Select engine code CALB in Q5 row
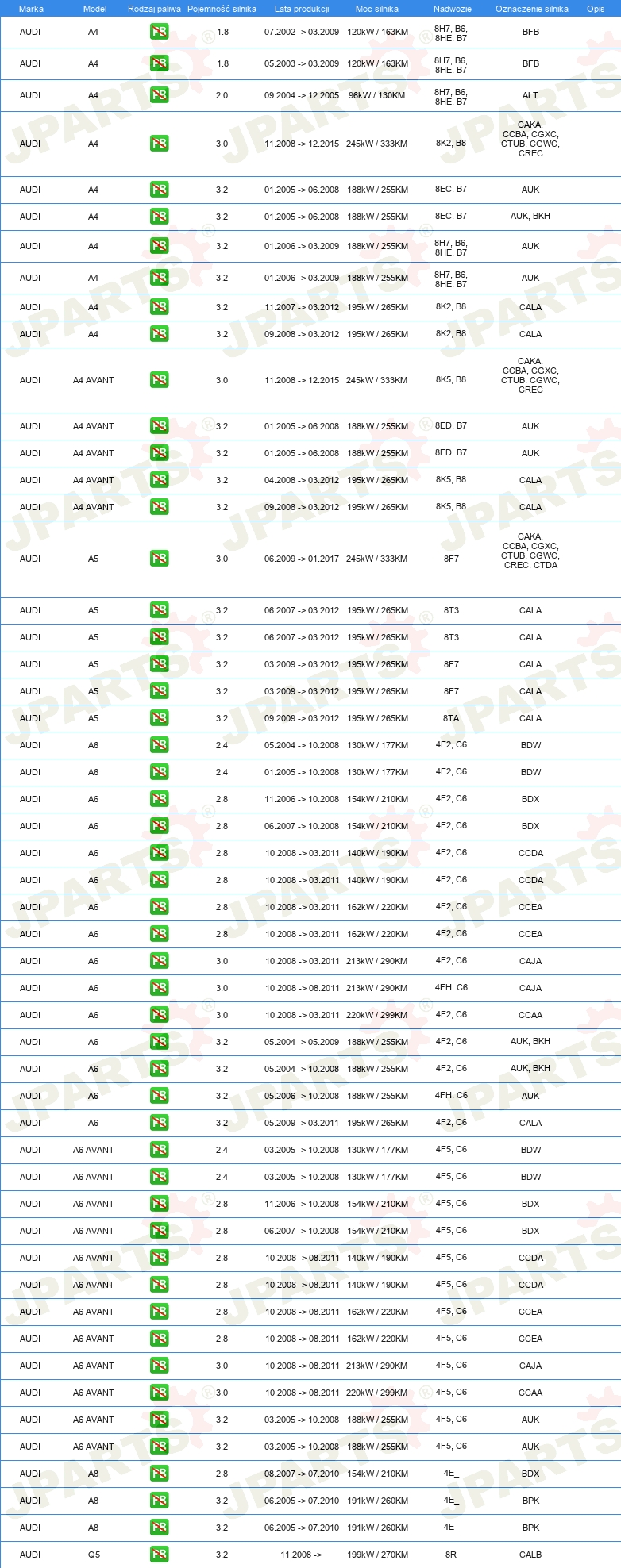Image resolution: width=621 pixels, height=1568 pixels. tap(530, 1555)
